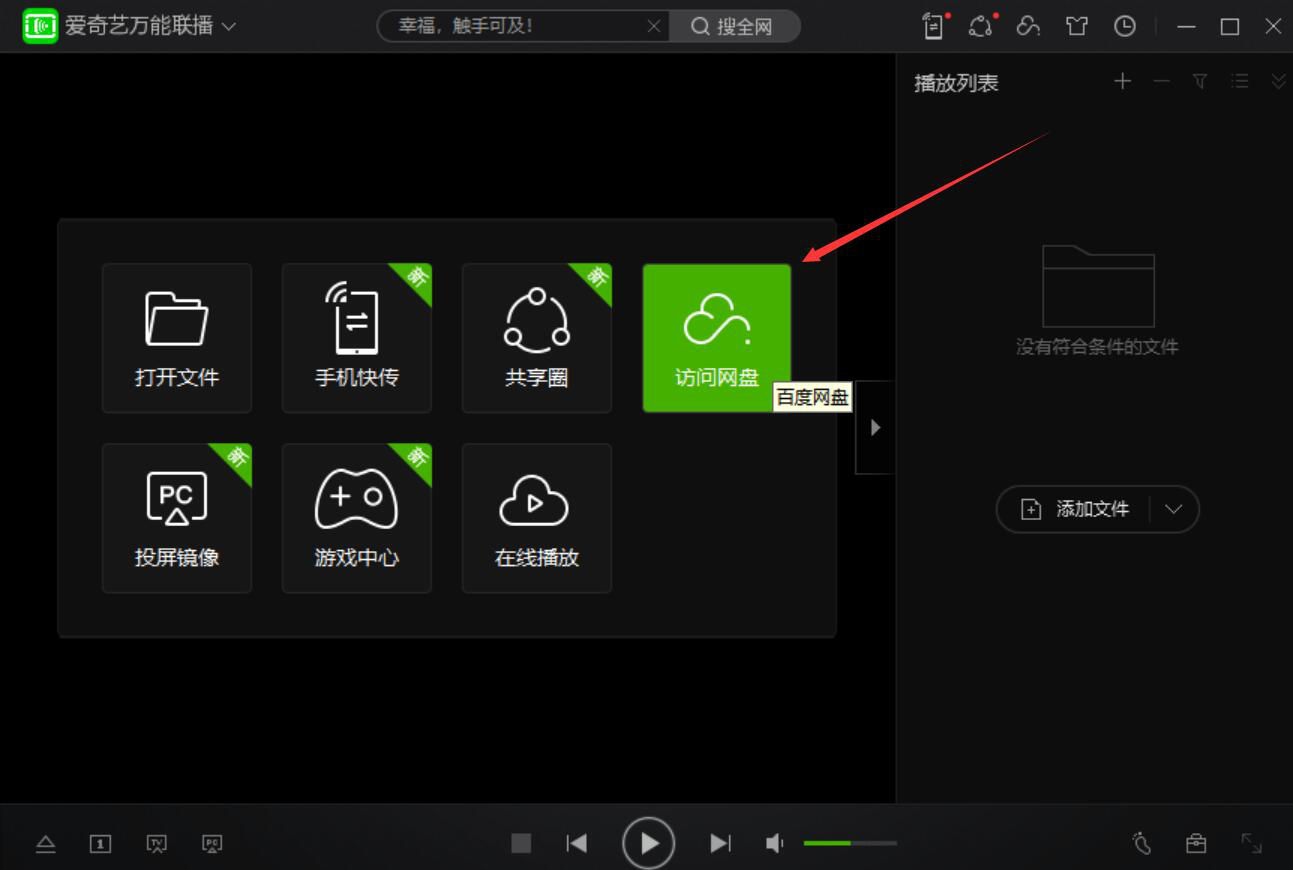This screenshot has height=870, width=1293.
Task: Expand the 添加文件 dropdown arrow
Action: [1174, 509]
